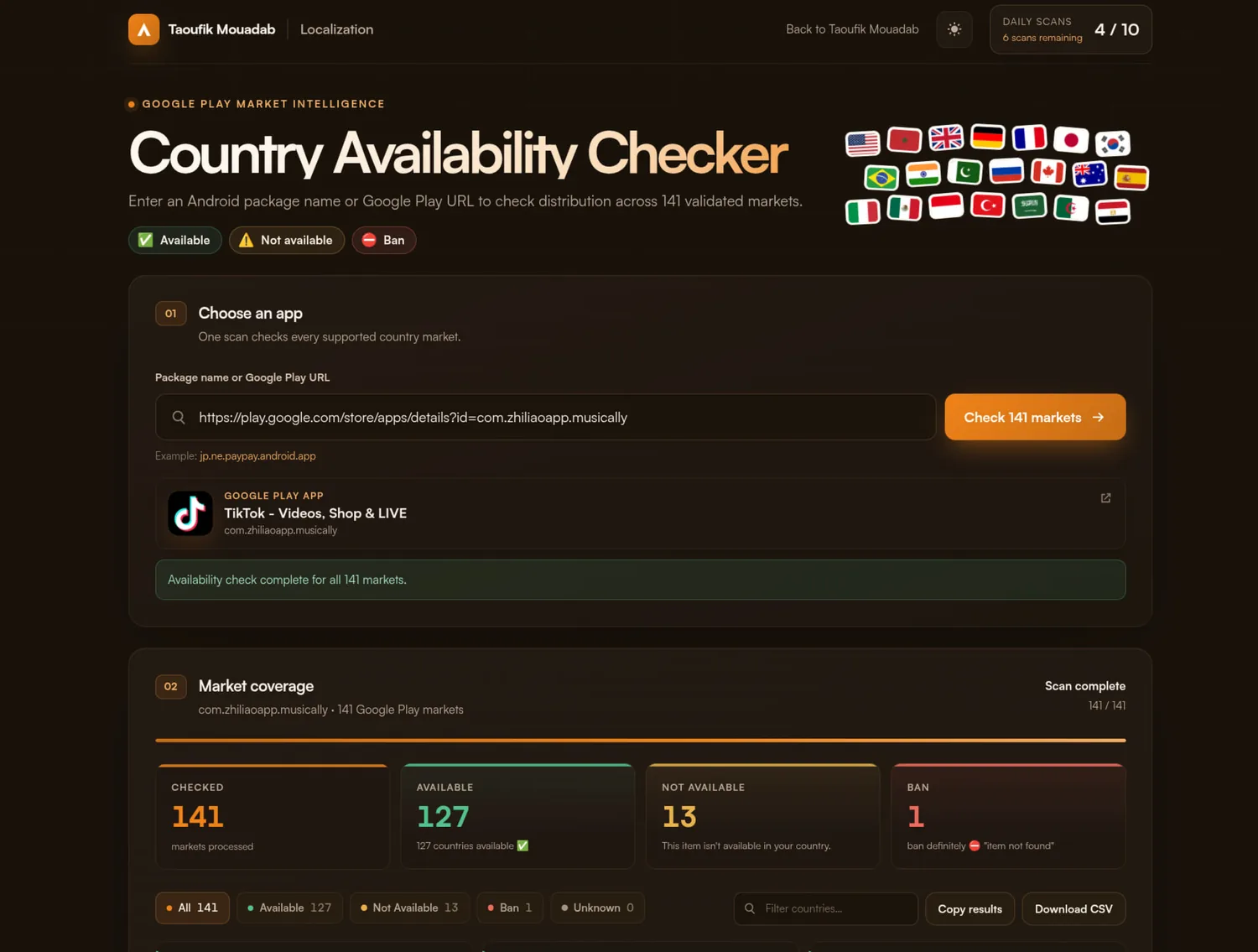Screen dimensions: 1258x952
Task: Select the All 141 filter tab
Action: 192,908
